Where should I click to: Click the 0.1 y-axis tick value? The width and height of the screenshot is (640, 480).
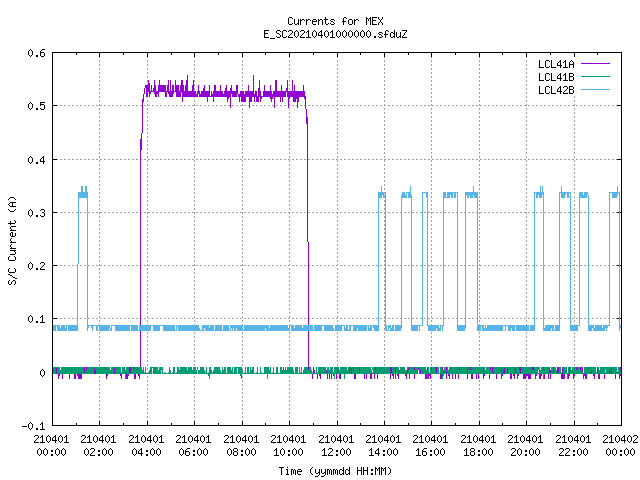[36, 319]
